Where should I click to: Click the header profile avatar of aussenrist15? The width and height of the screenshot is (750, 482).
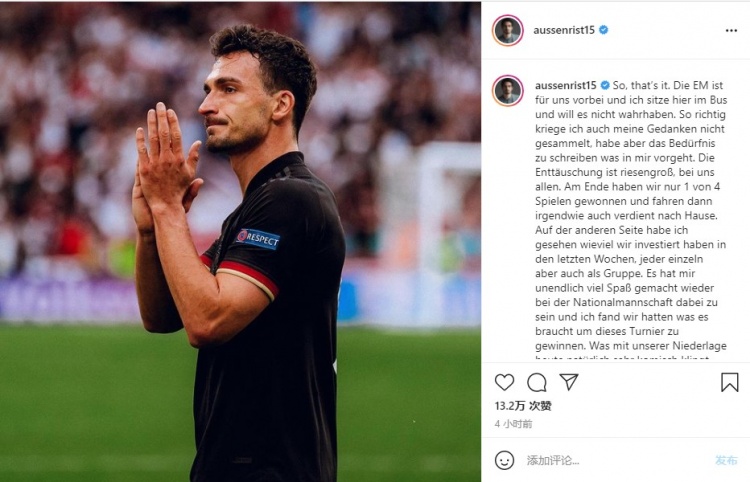click(507, 30)
